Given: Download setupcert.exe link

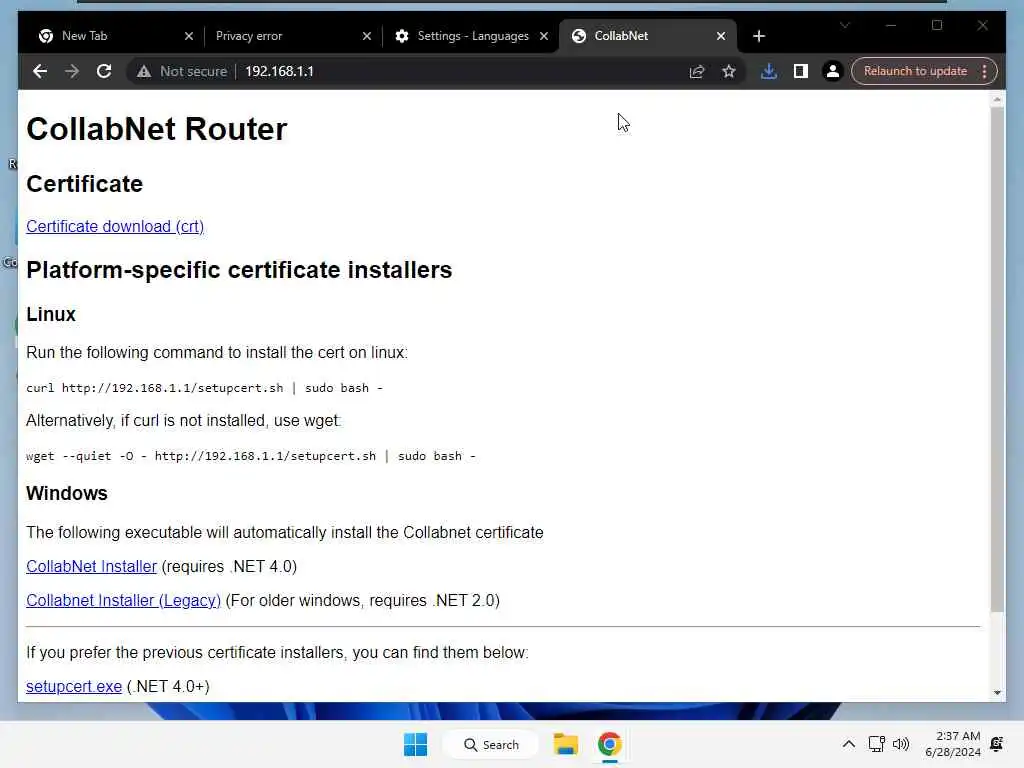Looking at the screenshot, I should pyautogui.click(x=74, y=686).
